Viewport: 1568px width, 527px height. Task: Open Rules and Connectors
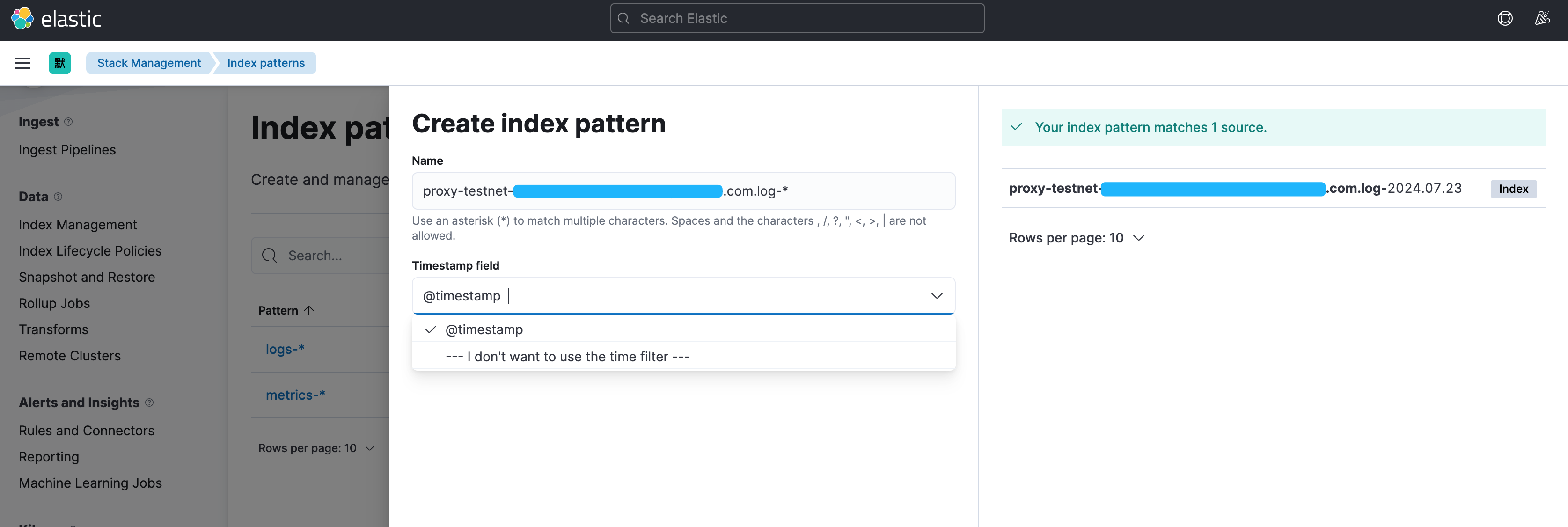[87, 430]
